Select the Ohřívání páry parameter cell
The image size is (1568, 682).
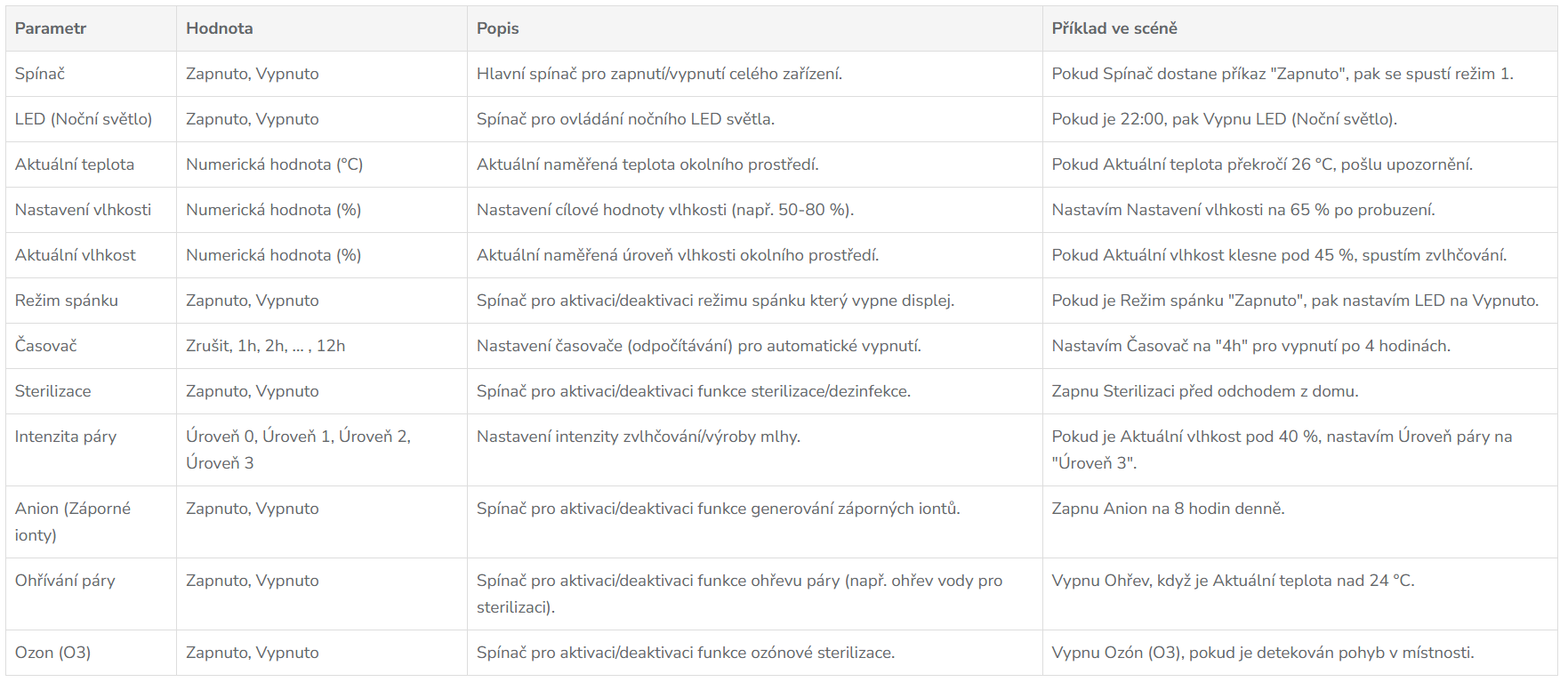[x=65, y=581]
